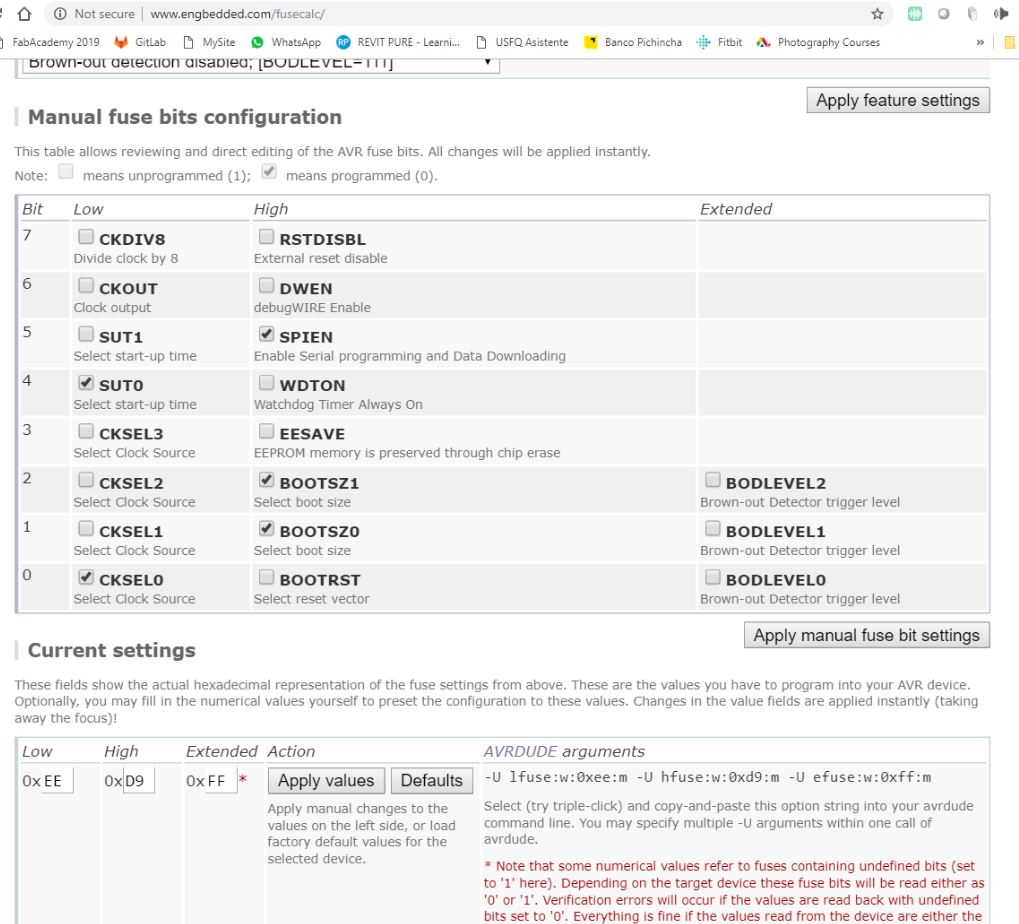Open the MySite bookmark

[209, 42]
